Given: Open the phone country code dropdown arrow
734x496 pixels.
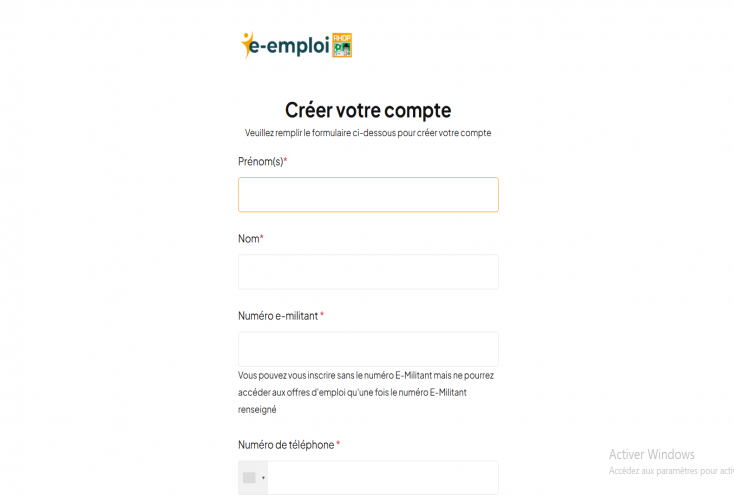Looking at the screenshot, I should [263, 478].
